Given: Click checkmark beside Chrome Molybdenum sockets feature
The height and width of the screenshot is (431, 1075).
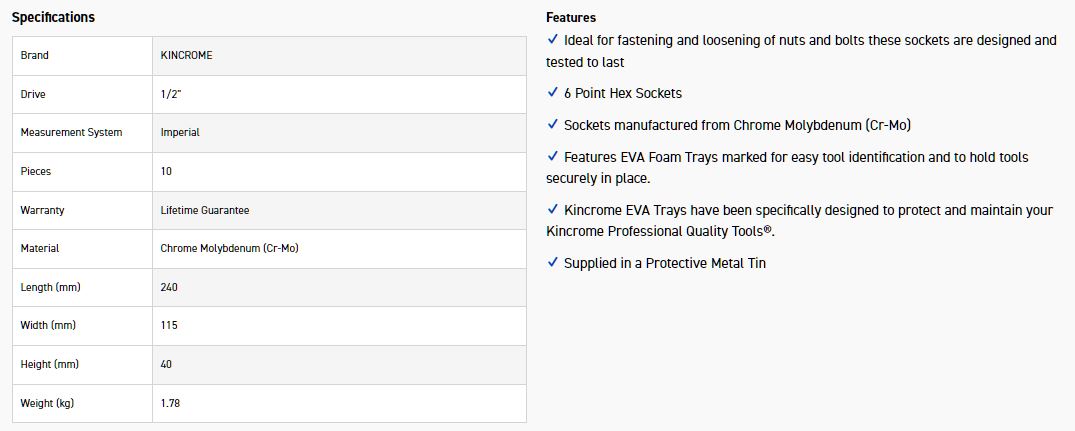Looking at the screenshot, I should 553,124.
